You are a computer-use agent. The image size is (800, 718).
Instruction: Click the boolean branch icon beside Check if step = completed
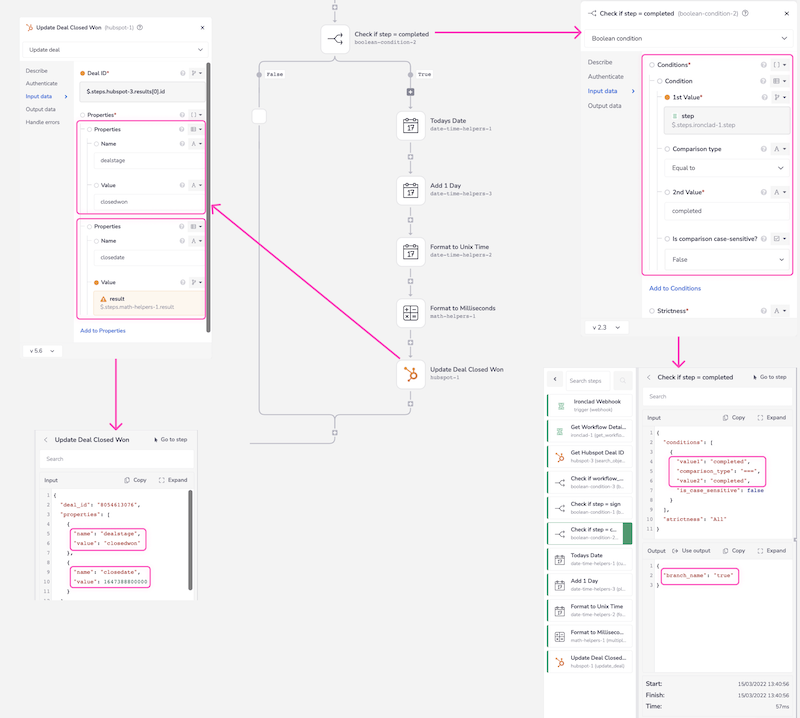(336, 37)
